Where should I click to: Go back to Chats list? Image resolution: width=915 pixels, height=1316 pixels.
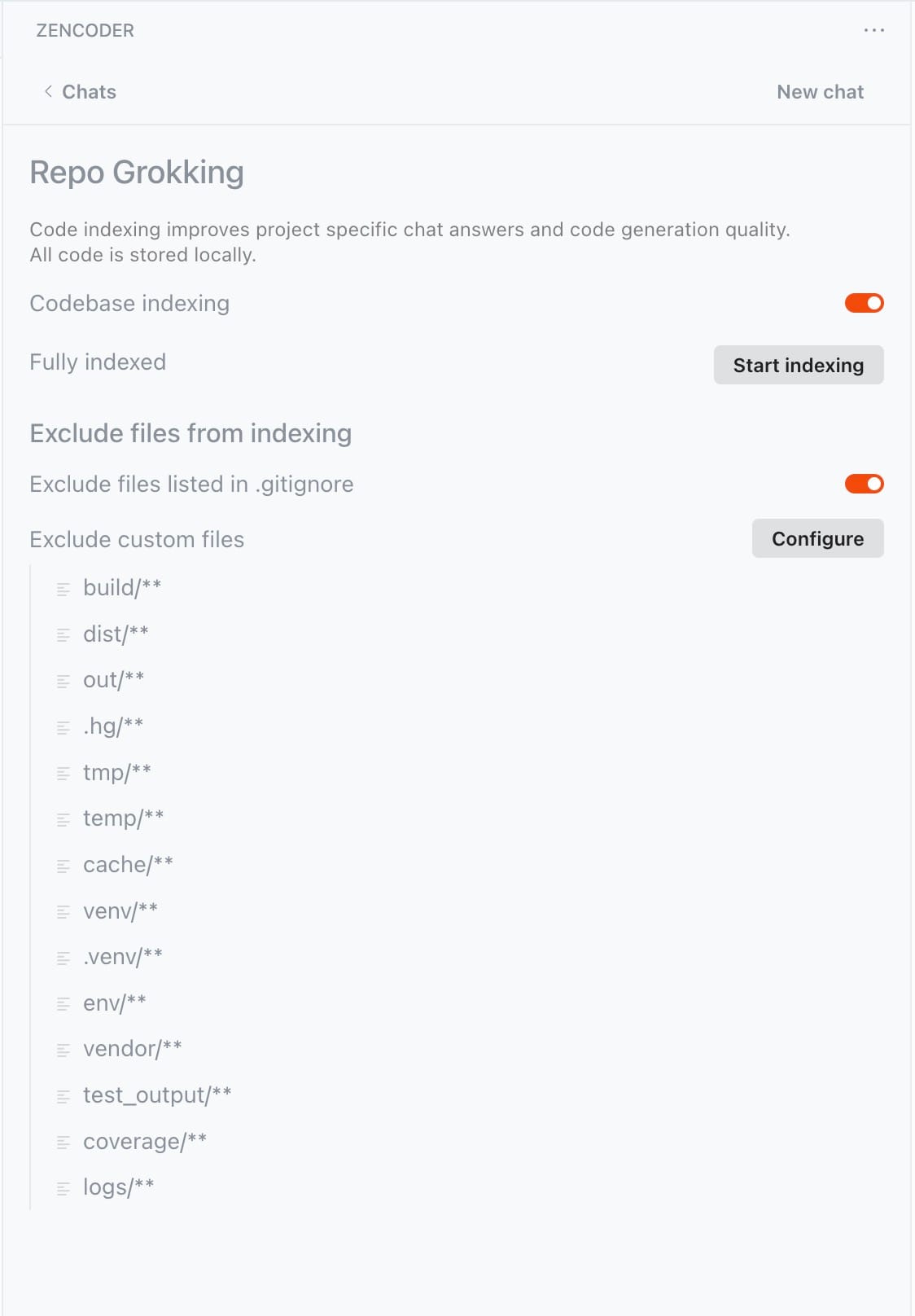(89, 92)
